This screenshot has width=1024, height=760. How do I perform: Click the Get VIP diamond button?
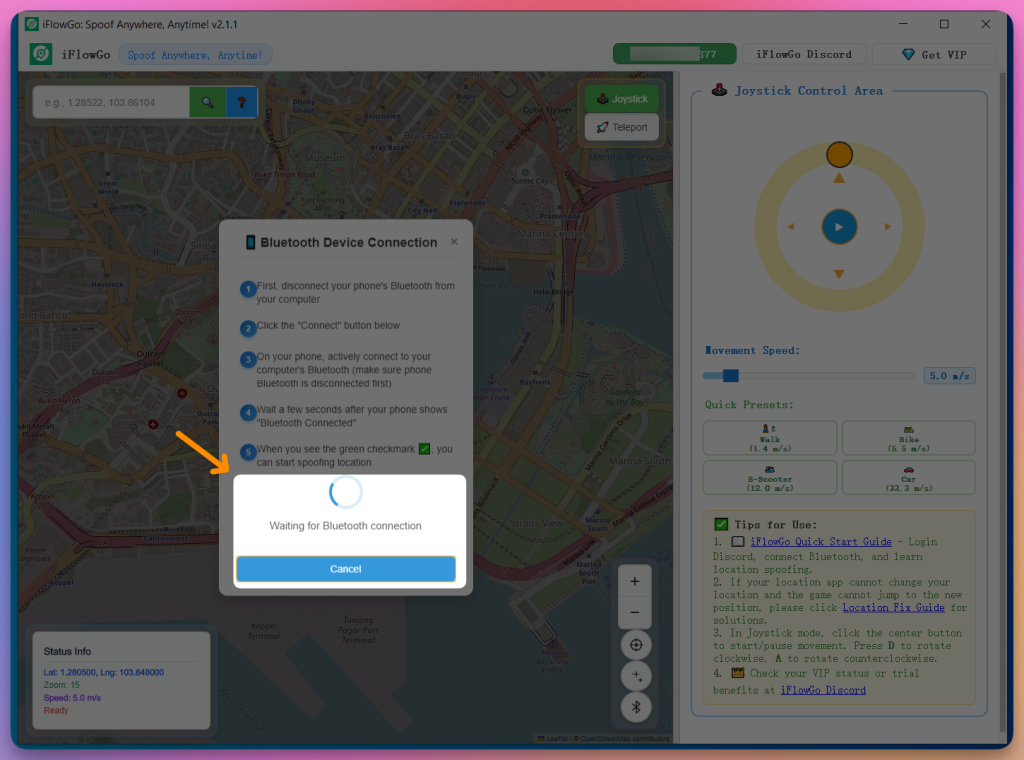[934, 55]
